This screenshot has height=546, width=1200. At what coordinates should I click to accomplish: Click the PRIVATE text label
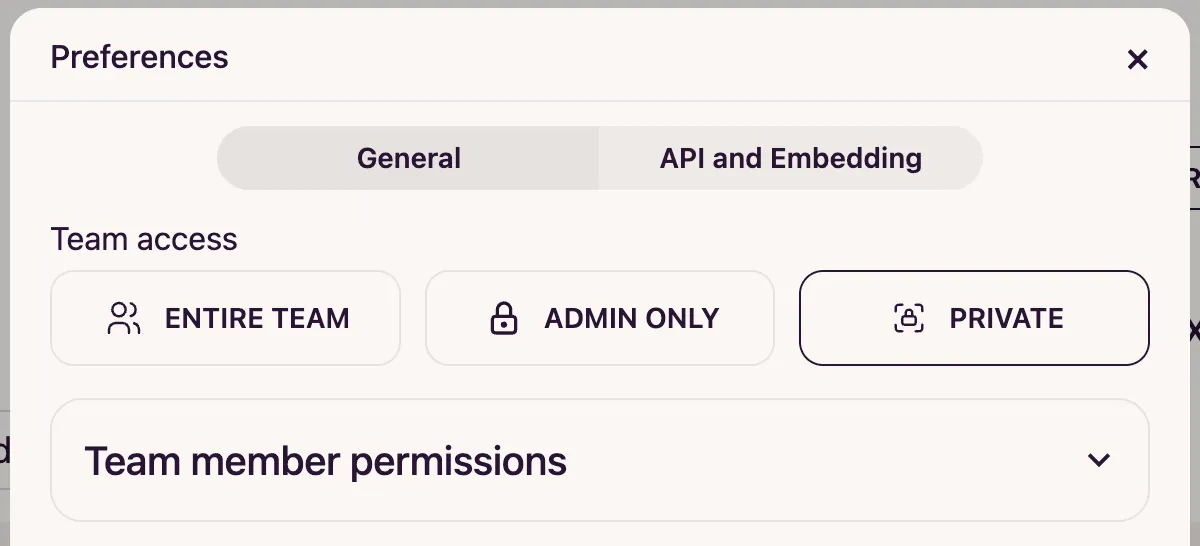(1006, 319)
